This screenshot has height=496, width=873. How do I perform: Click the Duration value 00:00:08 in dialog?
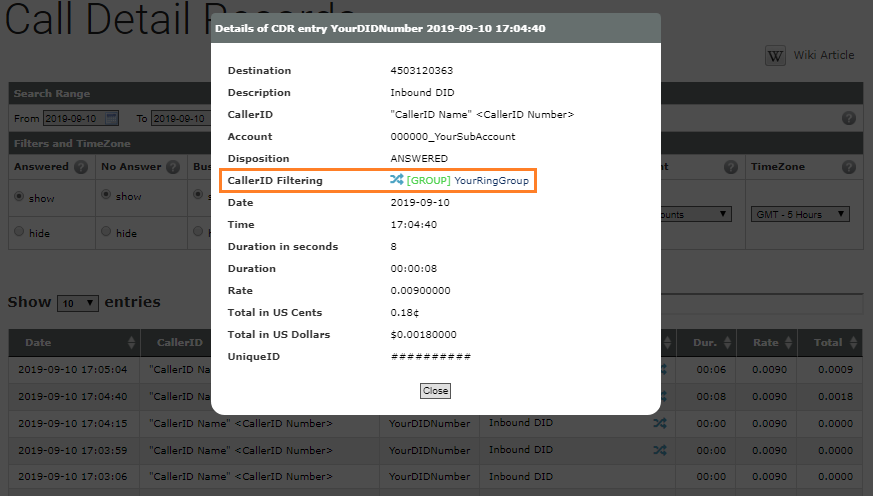(x=414, y=268)
